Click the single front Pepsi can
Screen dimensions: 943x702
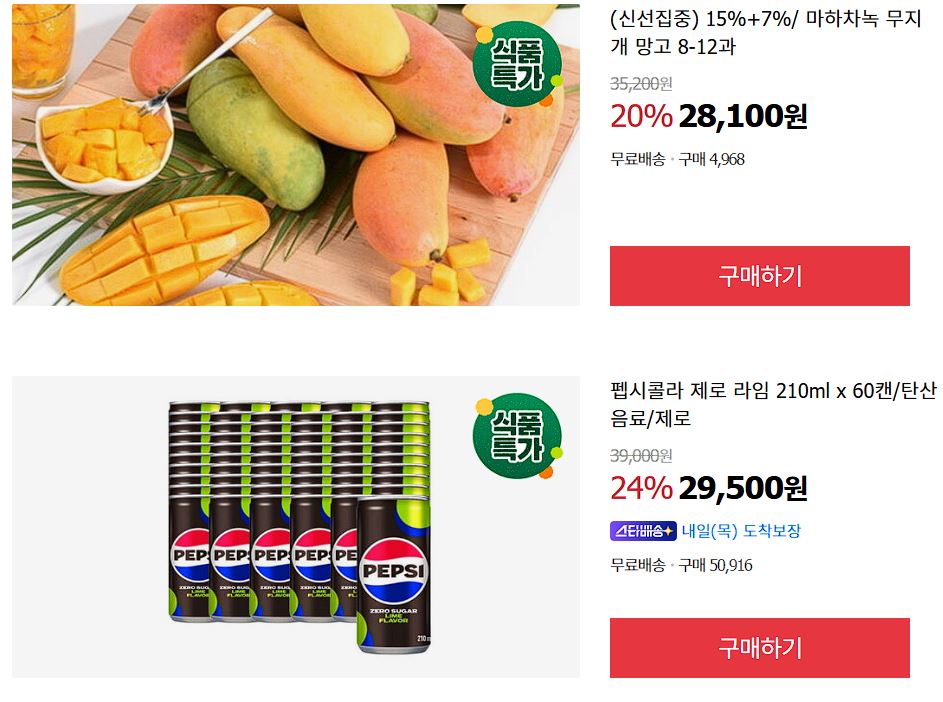tap(394, 575)
